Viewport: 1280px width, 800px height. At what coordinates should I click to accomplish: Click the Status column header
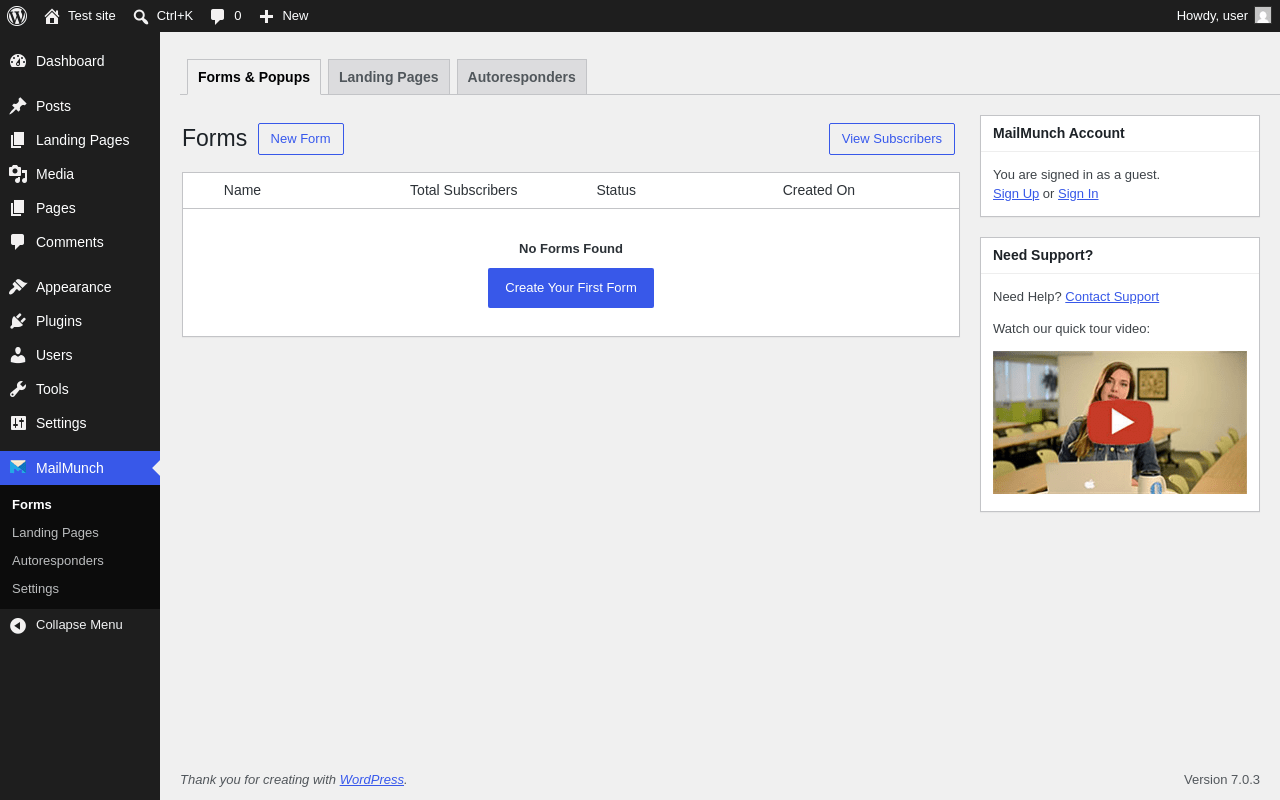click(616, 190)
